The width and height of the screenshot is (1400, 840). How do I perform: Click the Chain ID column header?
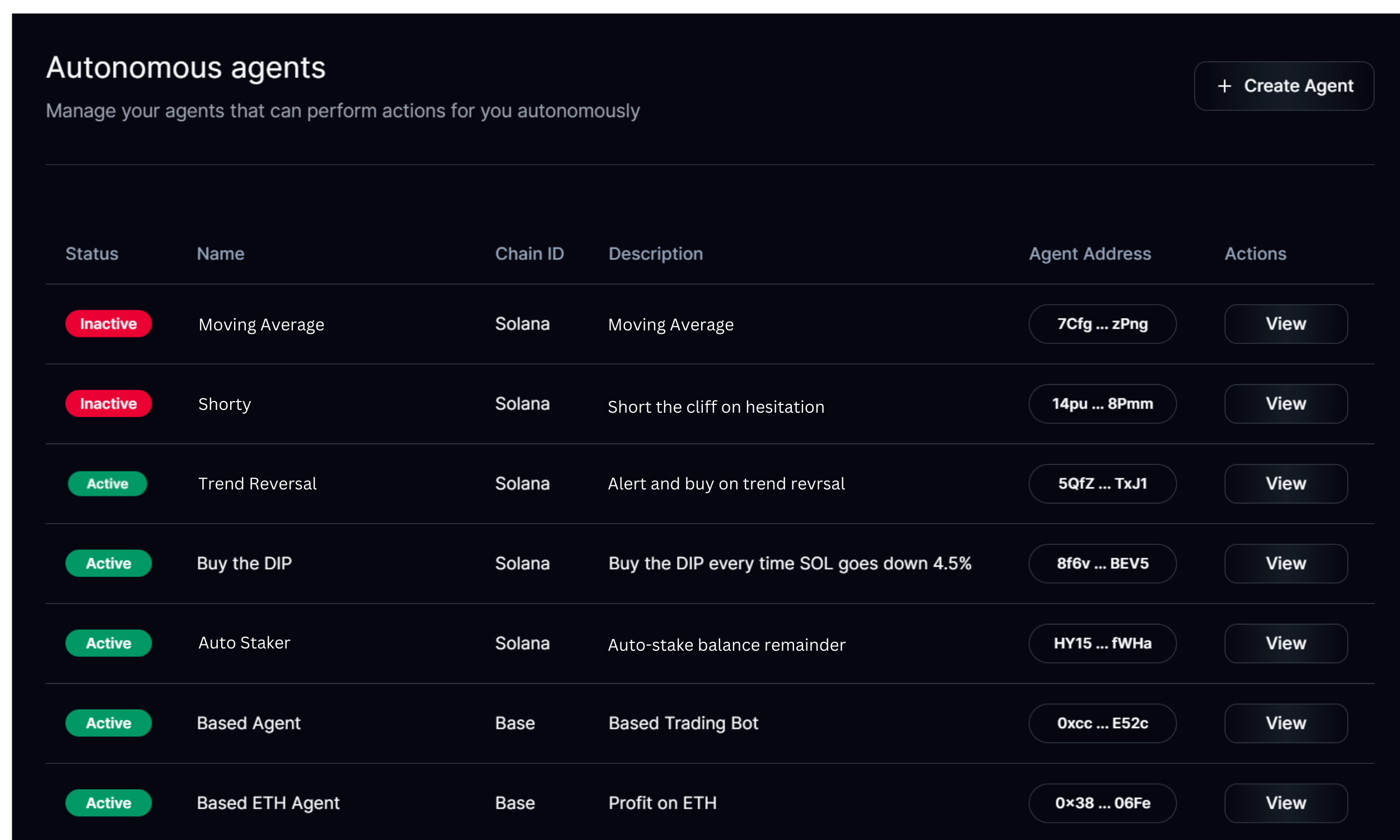[x=529, y=254]
